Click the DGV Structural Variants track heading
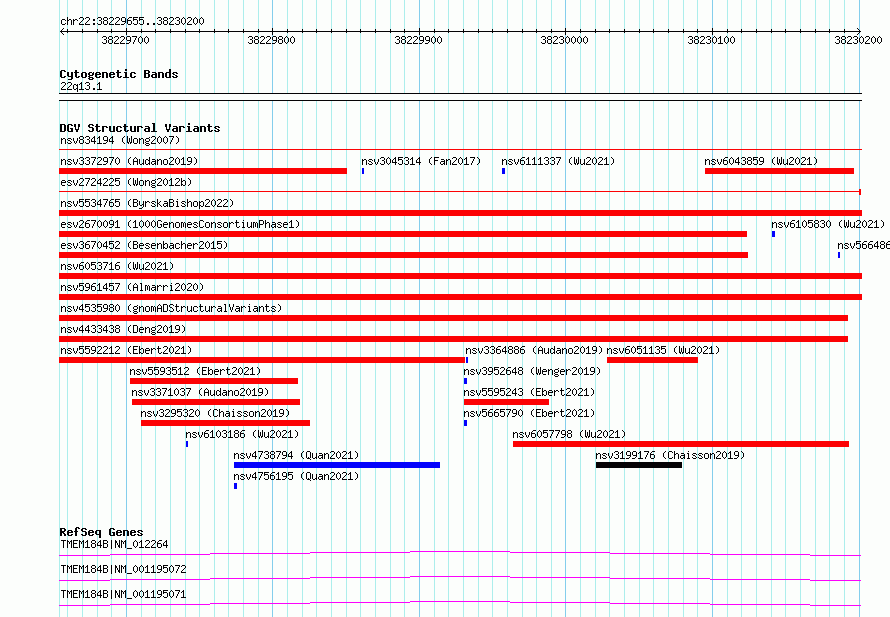Image resolution: width=890 pixels, height=617 pixels. 140,128
